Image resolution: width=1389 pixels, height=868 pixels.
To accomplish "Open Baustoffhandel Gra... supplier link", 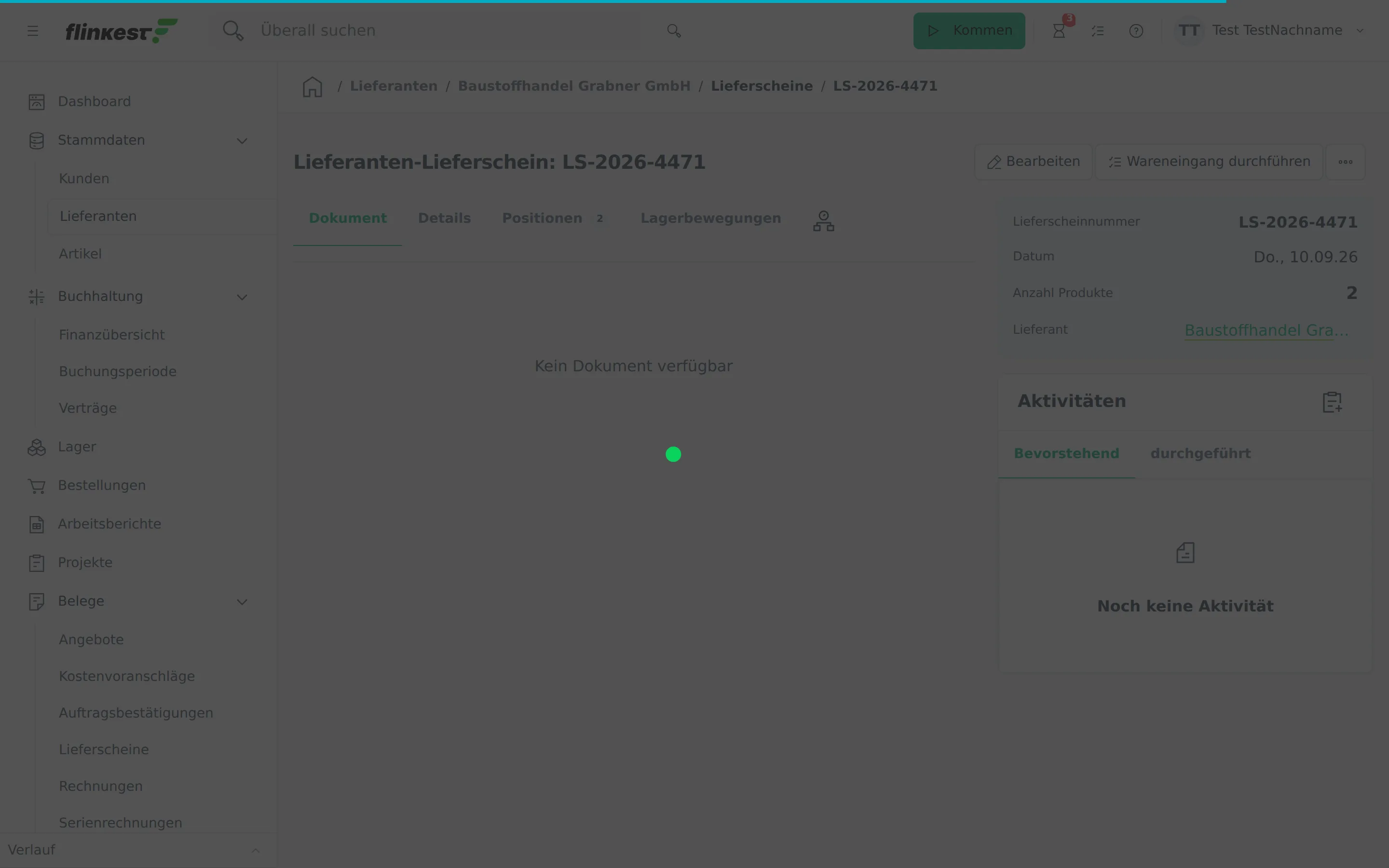I will 1266,330.
